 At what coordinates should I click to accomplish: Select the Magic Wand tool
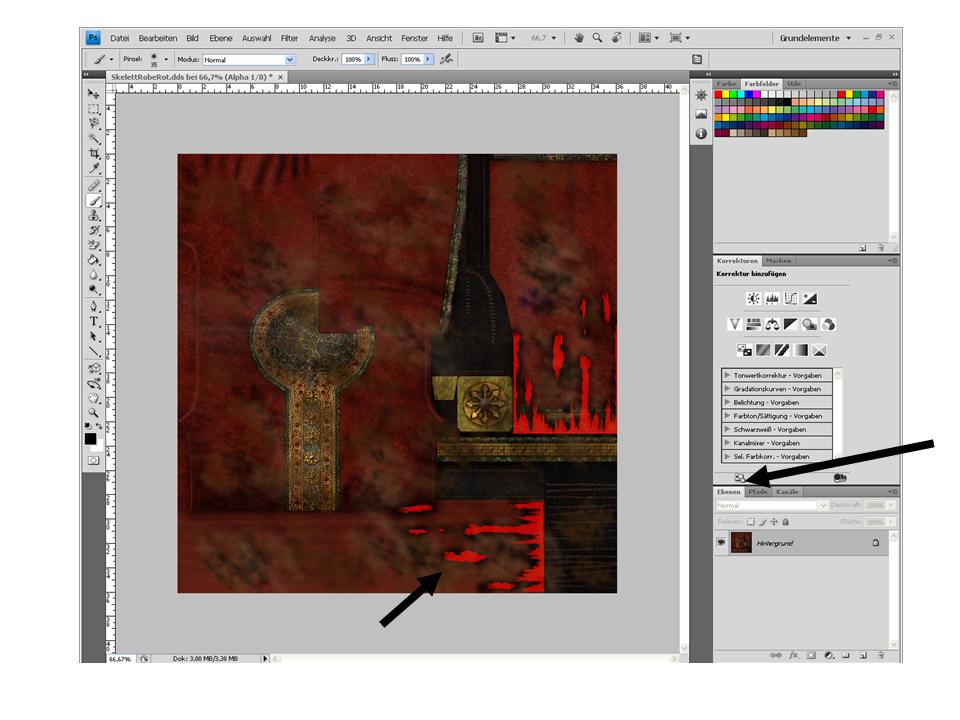tap(93, 138)
